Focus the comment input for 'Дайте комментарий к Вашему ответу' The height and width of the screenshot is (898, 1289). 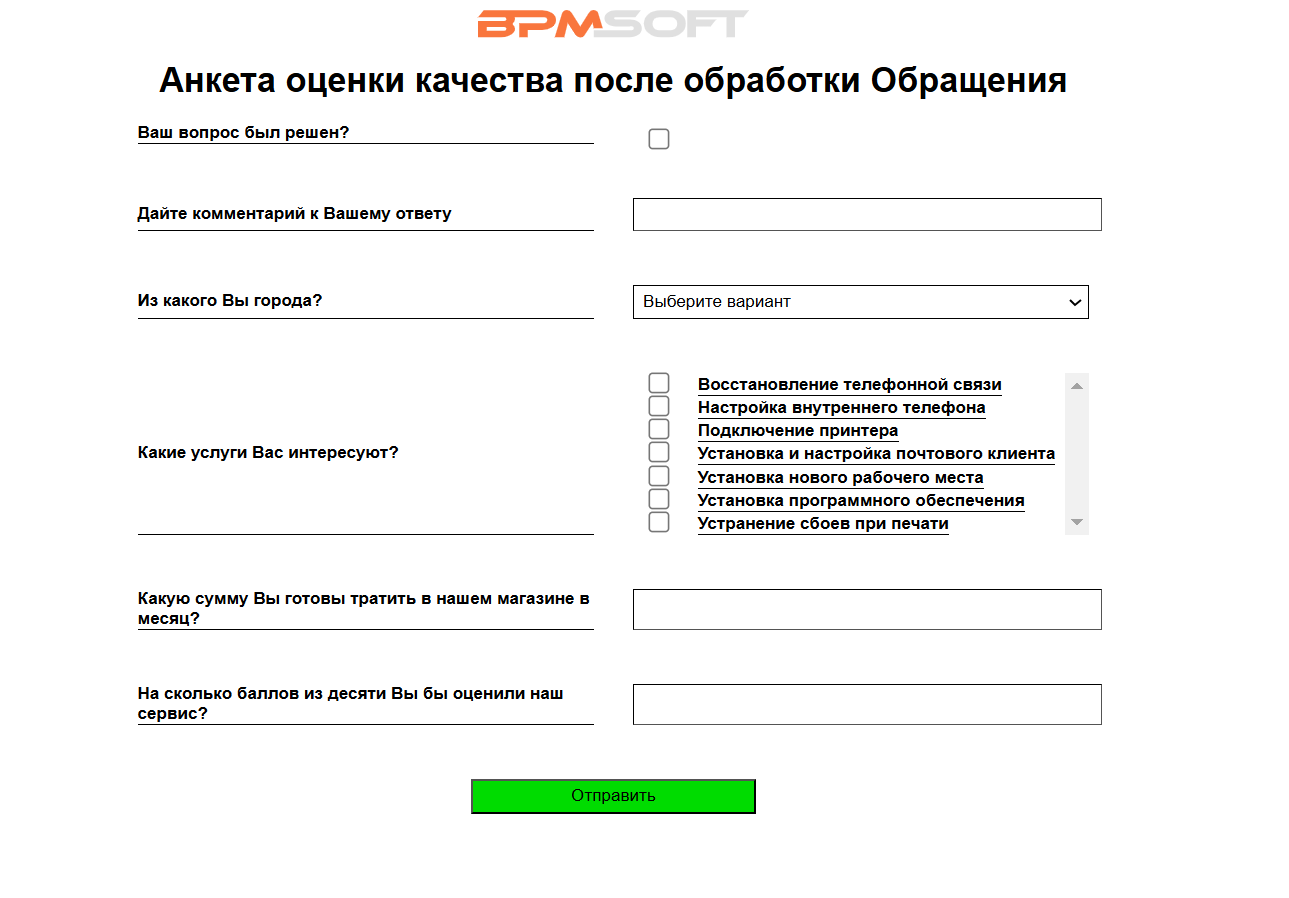tap(867, 214)
